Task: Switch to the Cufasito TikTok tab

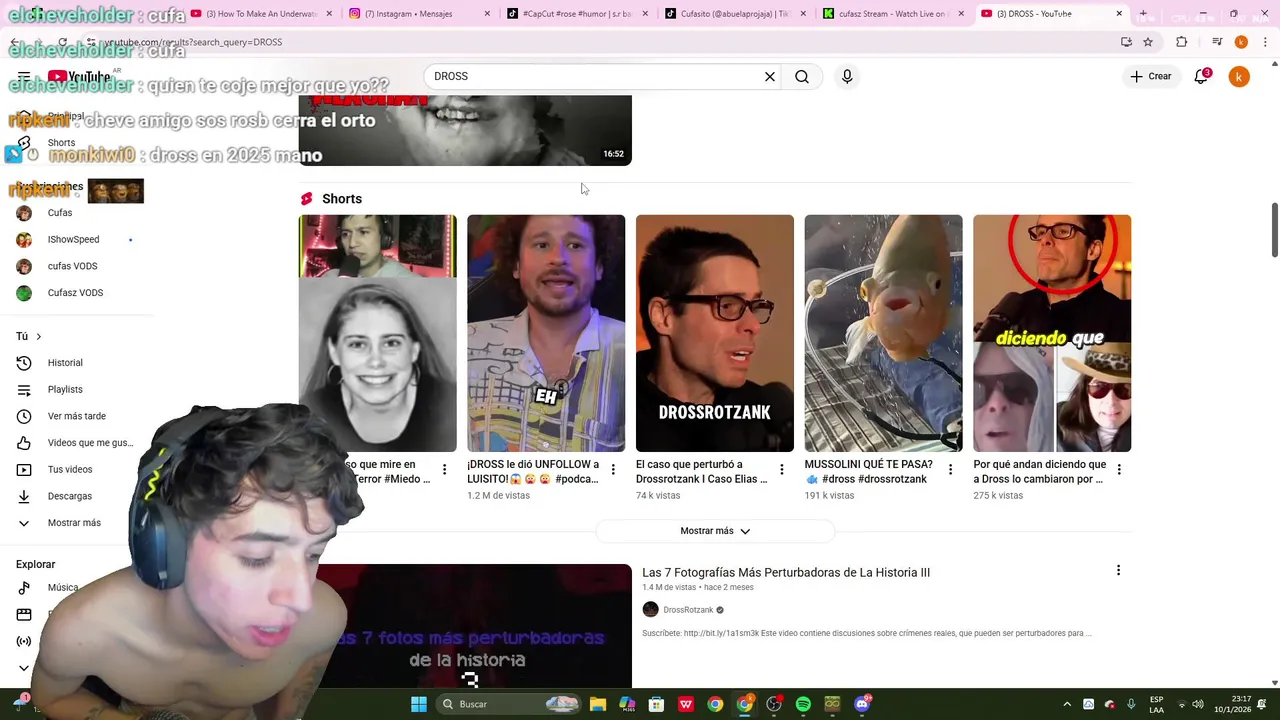Action: coord(730,14)
